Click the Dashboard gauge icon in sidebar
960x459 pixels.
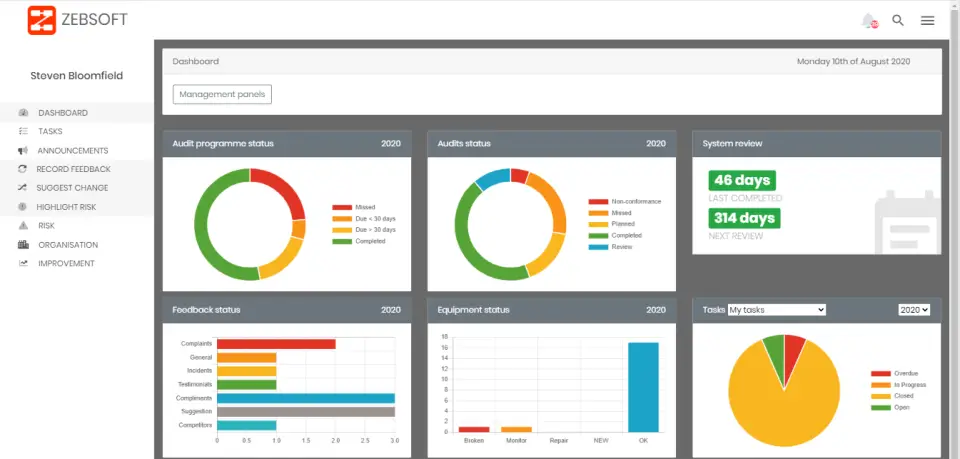[23, 113]
